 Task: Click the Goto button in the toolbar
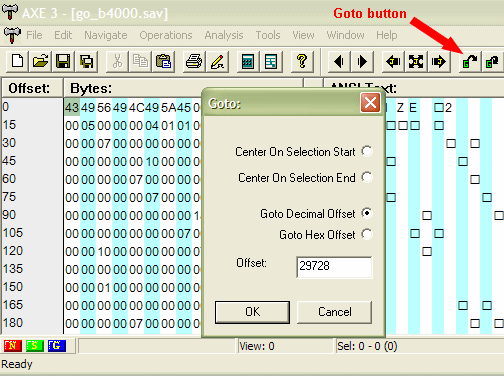(469, 62)
